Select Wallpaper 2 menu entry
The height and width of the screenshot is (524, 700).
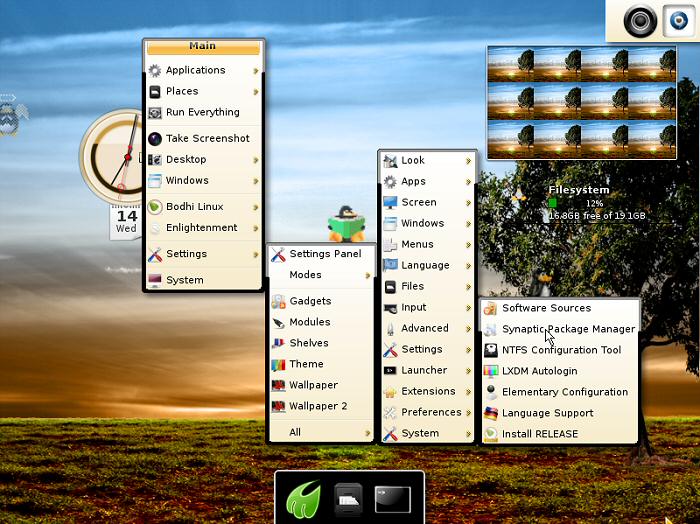(321, 406)
